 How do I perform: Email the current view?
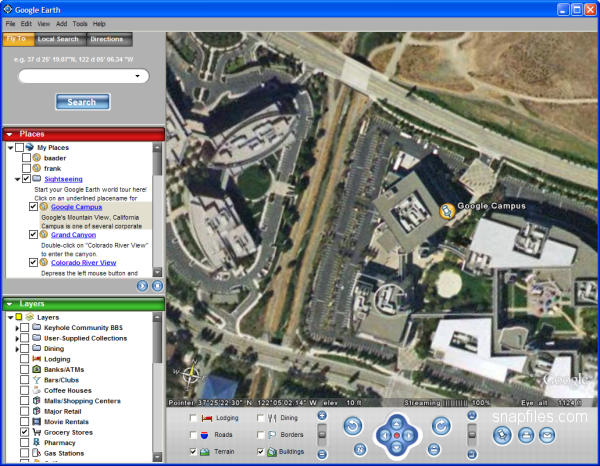click(x=547, y=435)
